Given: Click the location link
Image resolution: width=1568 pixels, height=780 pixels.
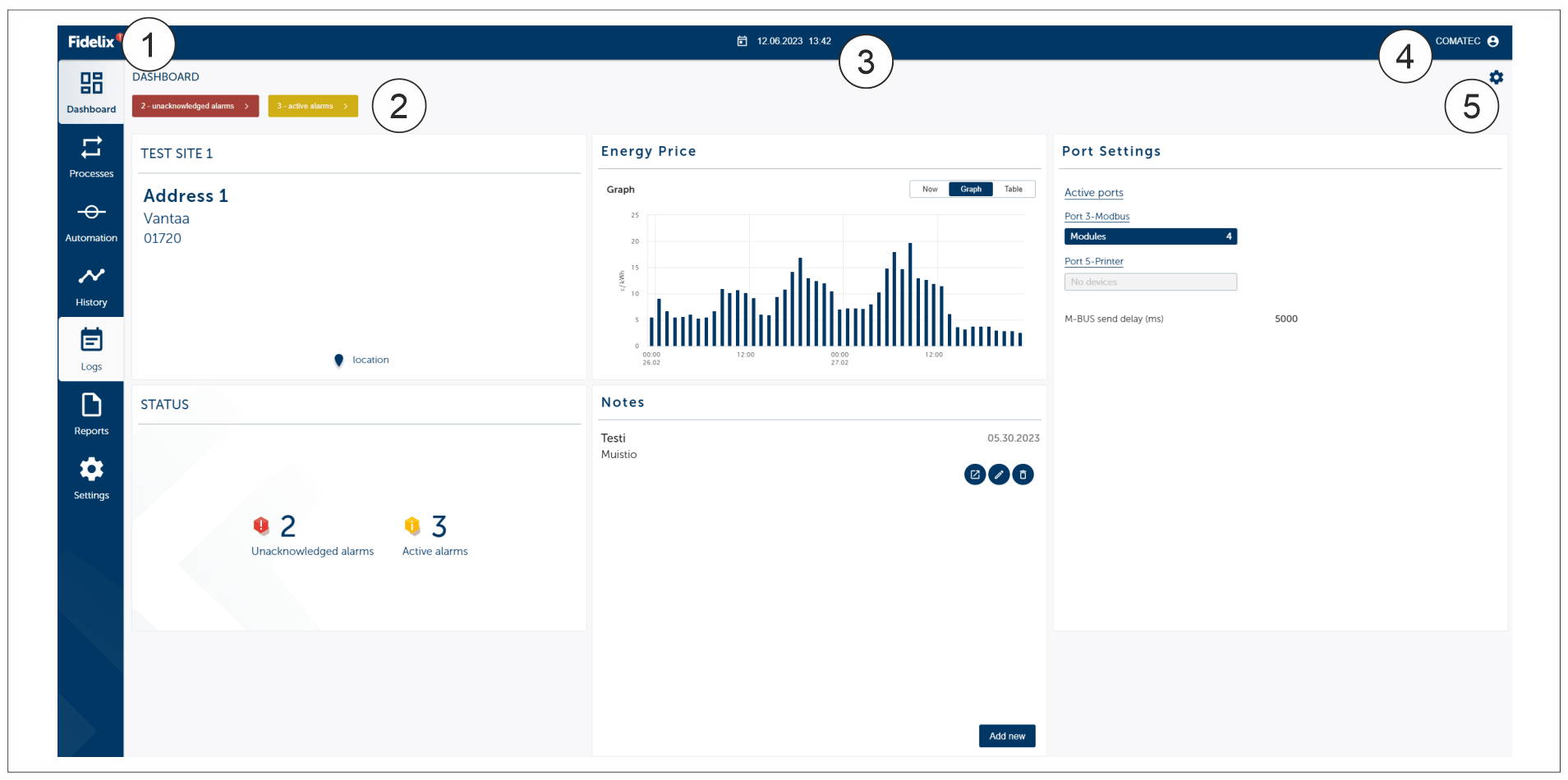Looking at the screenshot, I should pos(370,360).
